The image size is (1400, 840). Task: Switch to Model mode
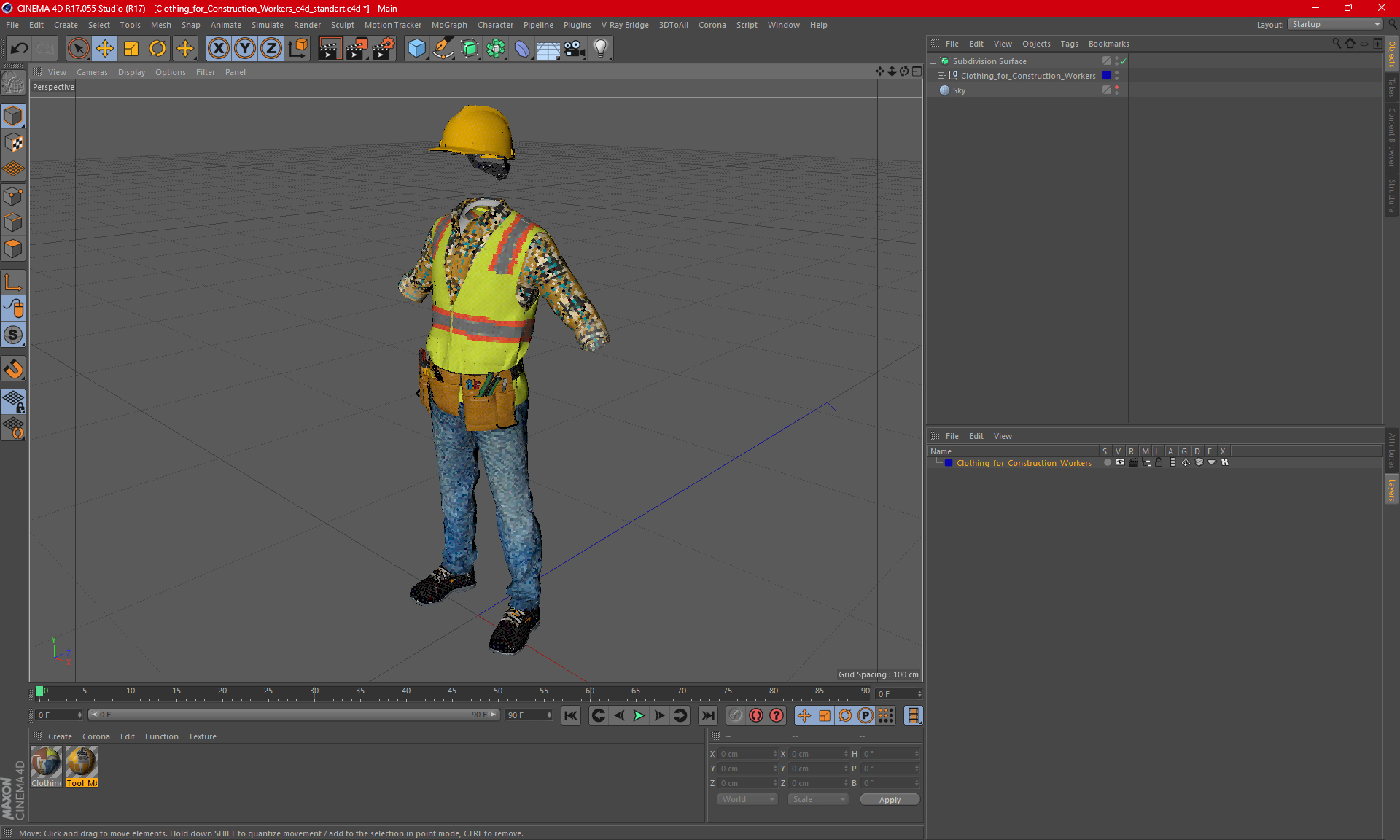coord(13,116)
